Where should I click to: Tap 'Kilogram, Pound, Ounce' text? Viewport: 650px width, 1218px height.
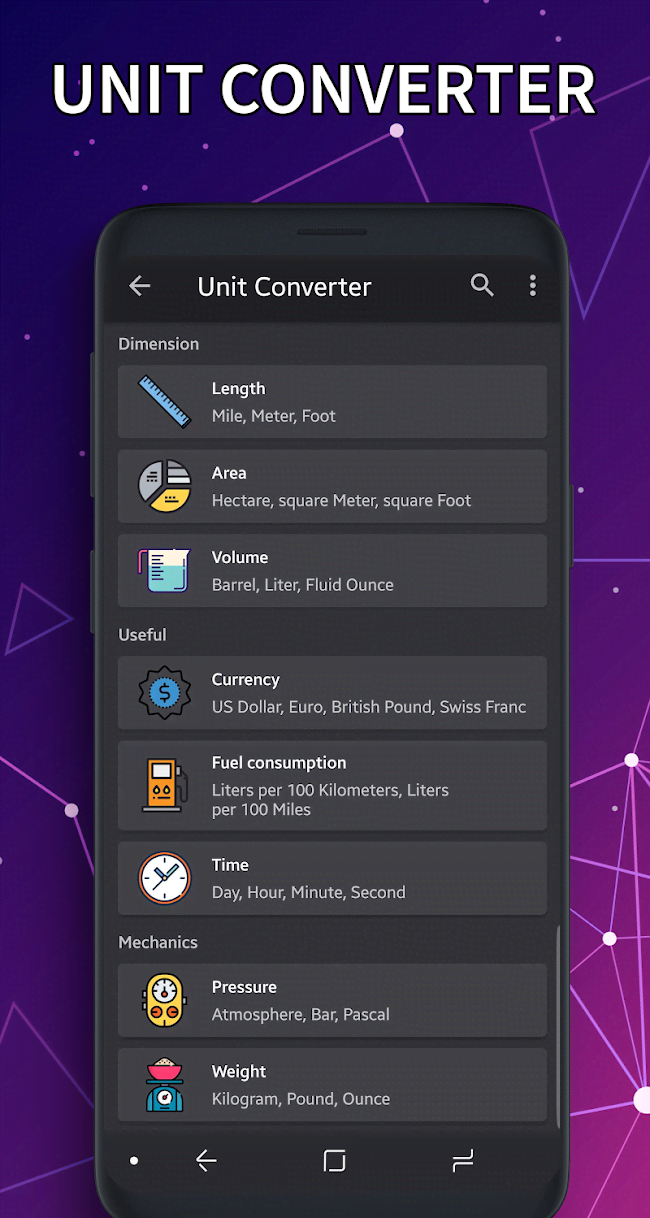pos(301,1099)
